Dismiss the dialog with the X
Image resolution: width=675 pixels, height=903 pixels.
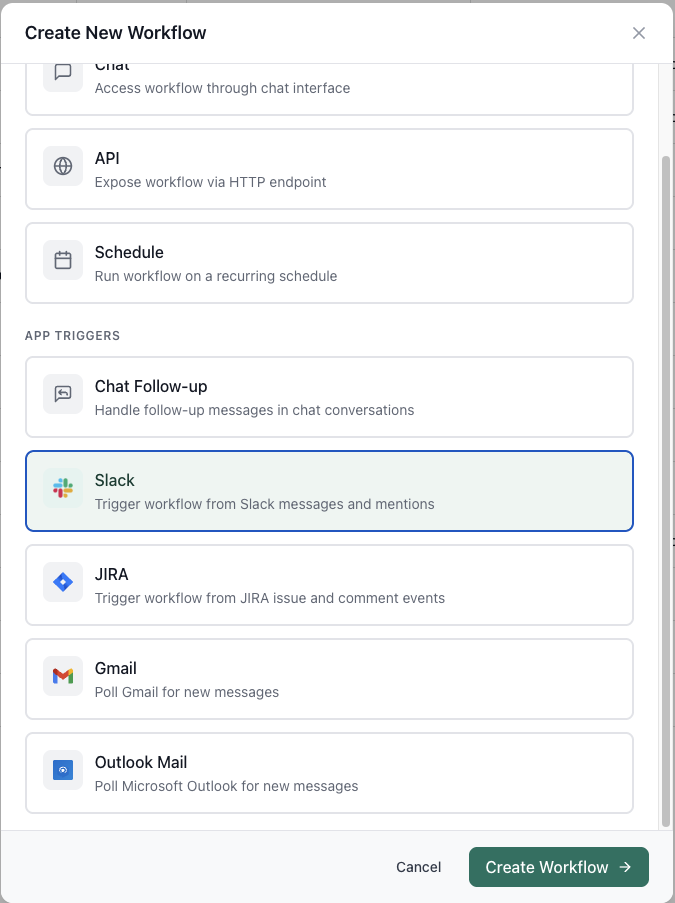pyautogui.click(x=639, y=32)
